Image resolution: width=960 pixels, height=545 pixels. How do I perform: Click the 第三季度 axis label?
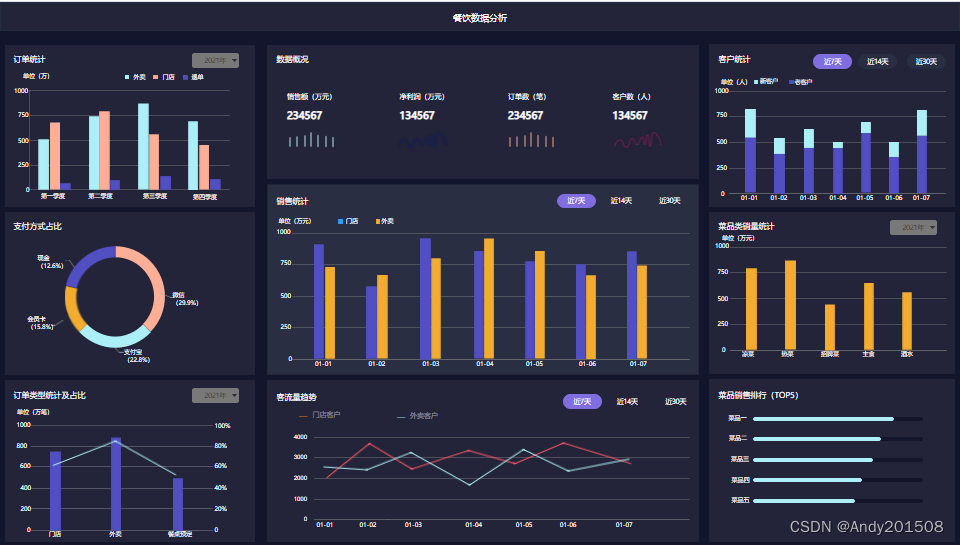click(155, 196)
